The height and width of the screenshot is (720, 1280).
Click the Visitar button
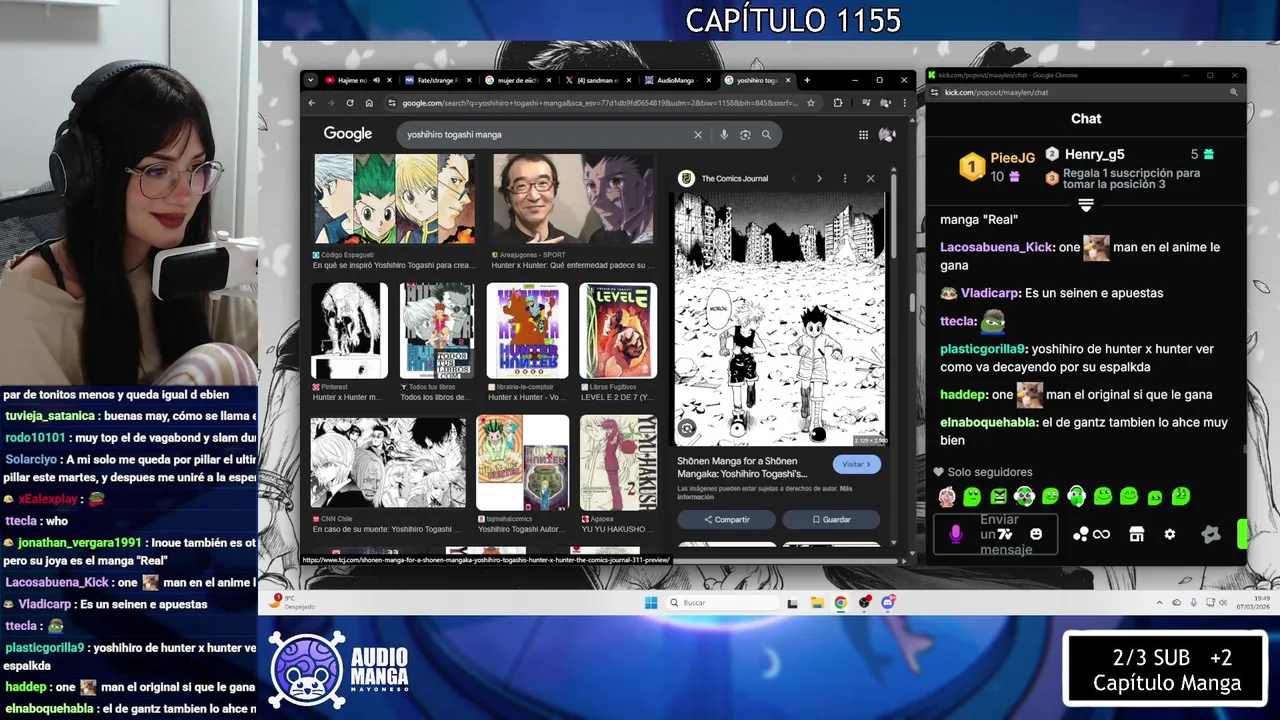click(857, 464)
